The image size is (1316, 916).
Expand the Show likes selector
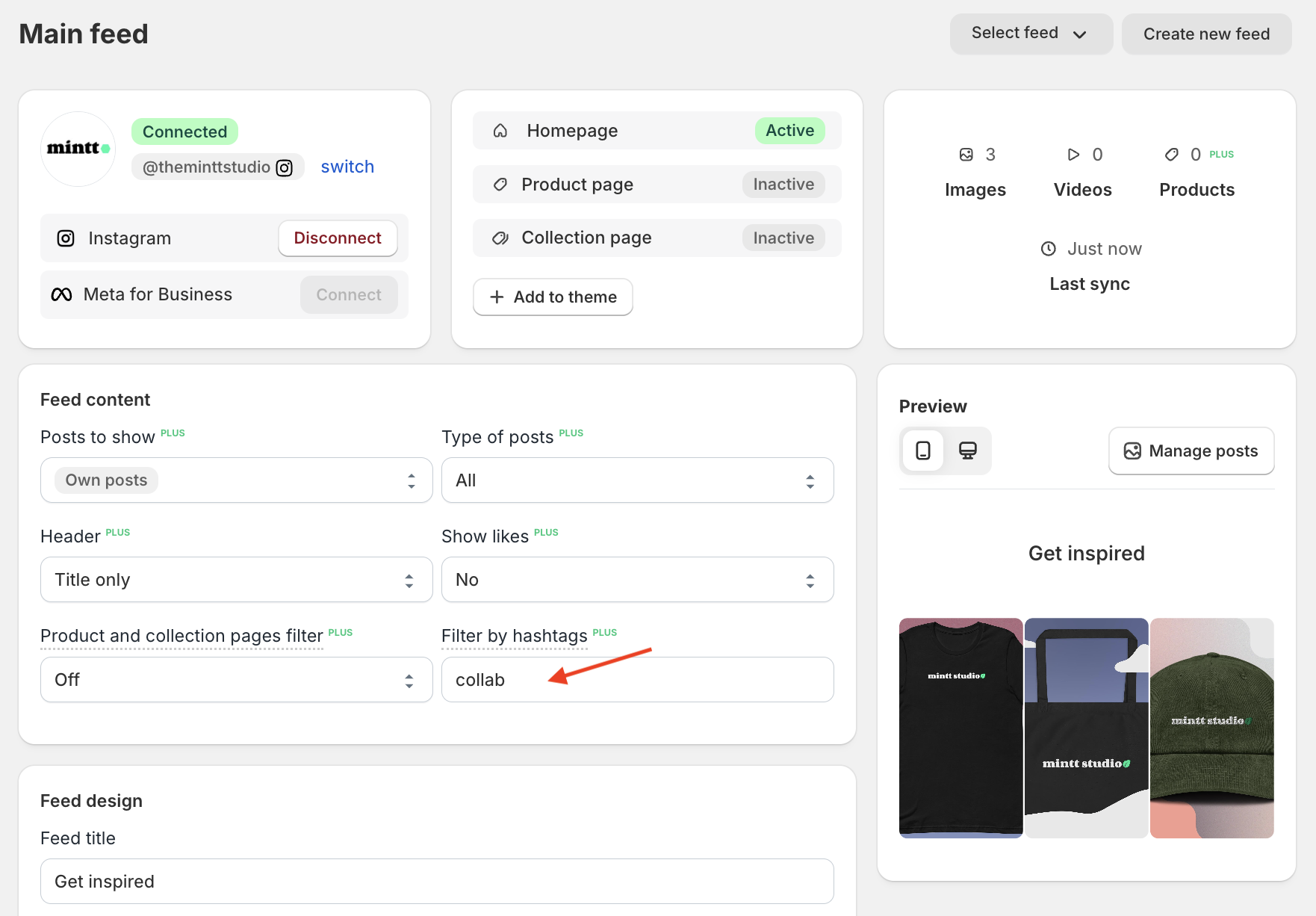(x=636, y=579)
